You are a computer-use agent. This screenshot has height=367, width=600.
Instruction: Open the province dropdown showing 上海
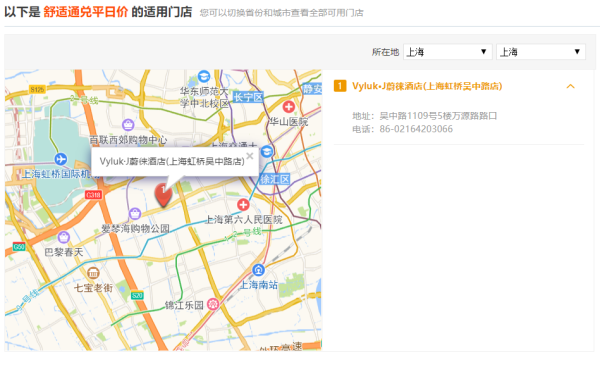pos(447,52)
